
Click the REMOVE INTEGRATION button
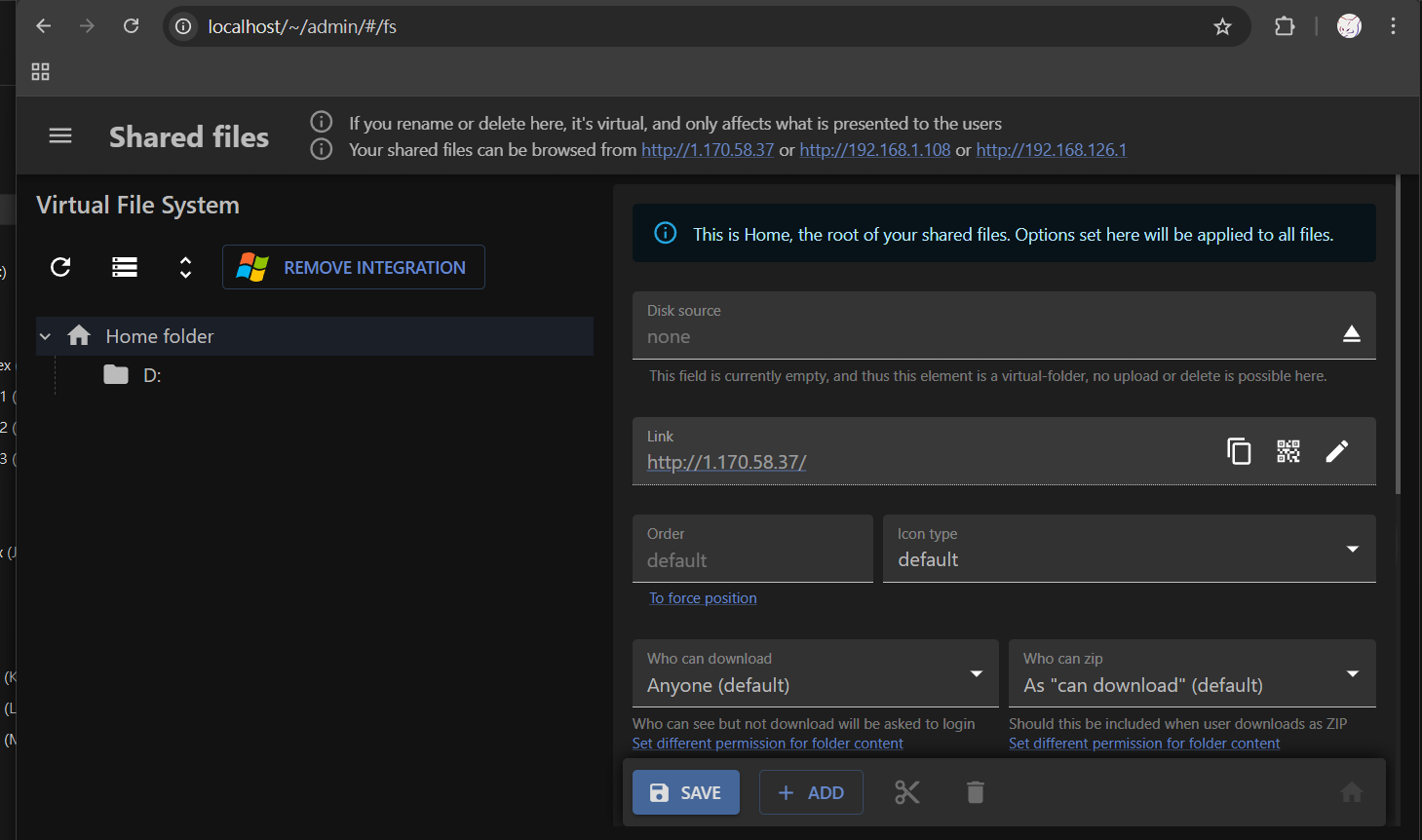[354, 267]
